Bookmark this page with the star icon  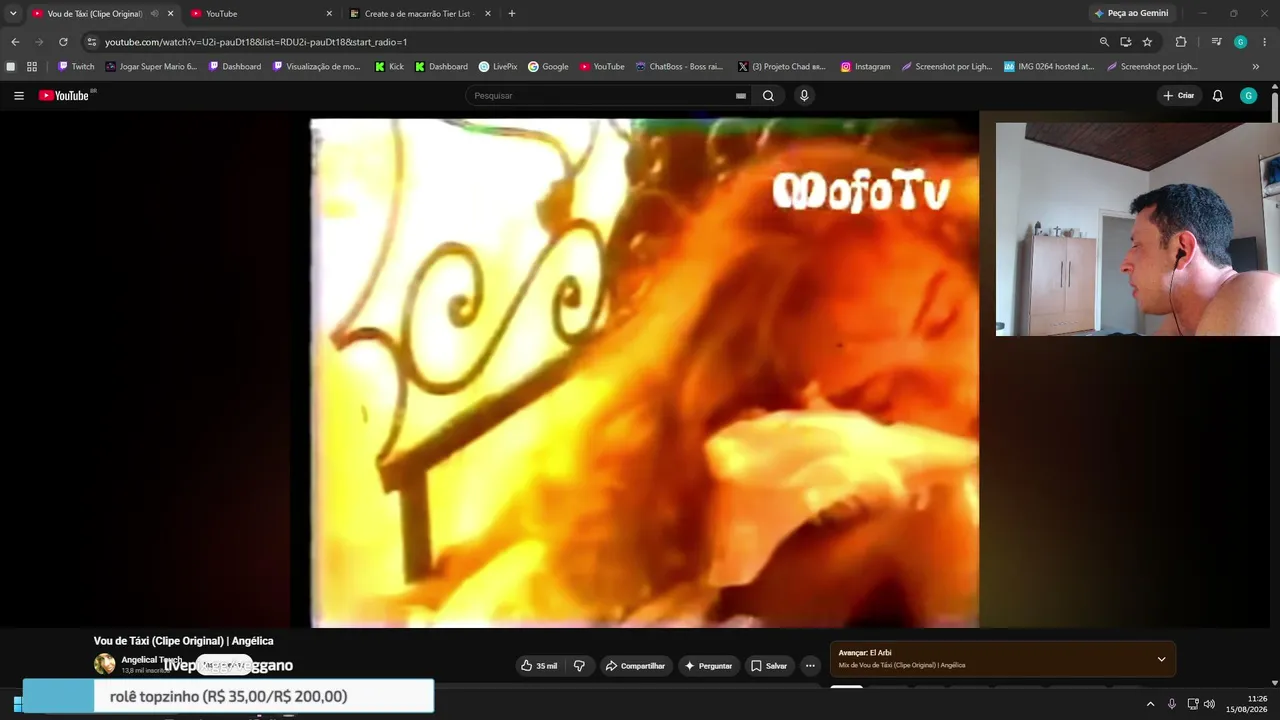coord(1147,42)
